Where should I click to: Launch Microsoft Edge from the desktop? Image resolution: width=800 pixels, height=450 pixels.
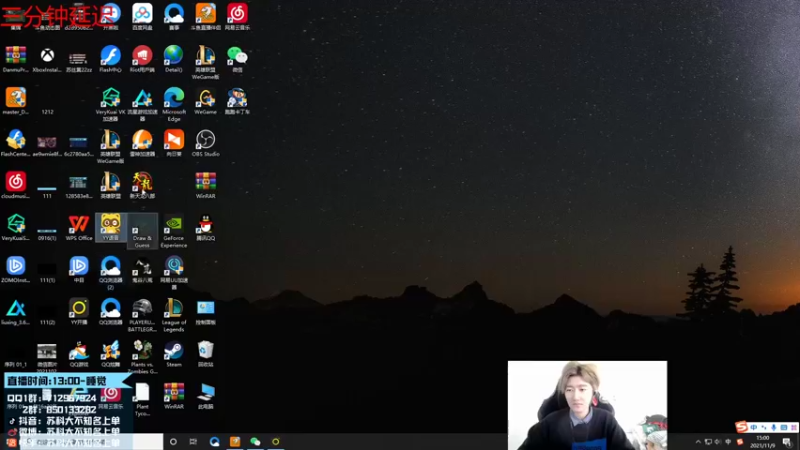[x=174, y=104]
